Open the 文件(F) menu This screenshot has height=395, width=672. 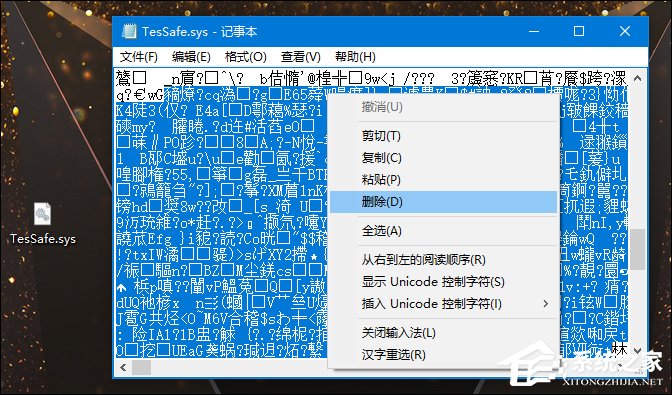pyautogui.click(x=138, y=57)
